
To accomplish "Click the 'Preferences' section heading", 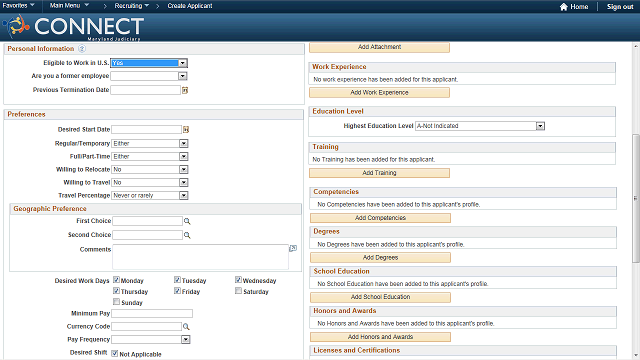I will click(26, 114).
